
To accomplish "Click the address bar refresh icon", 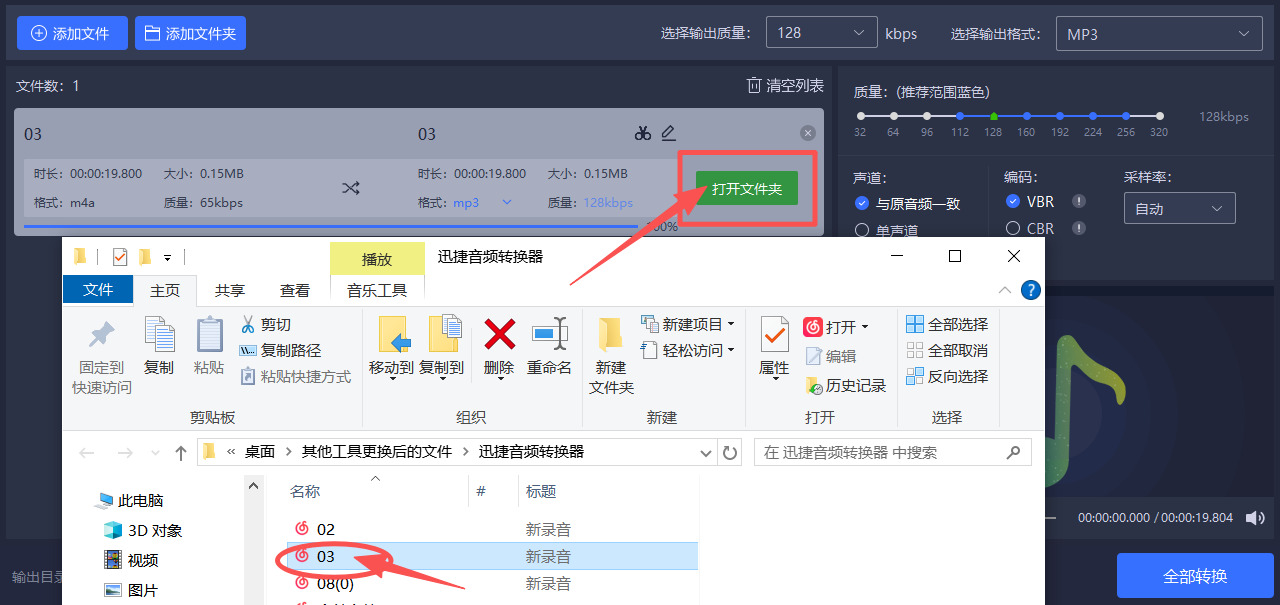I will 730,453.
